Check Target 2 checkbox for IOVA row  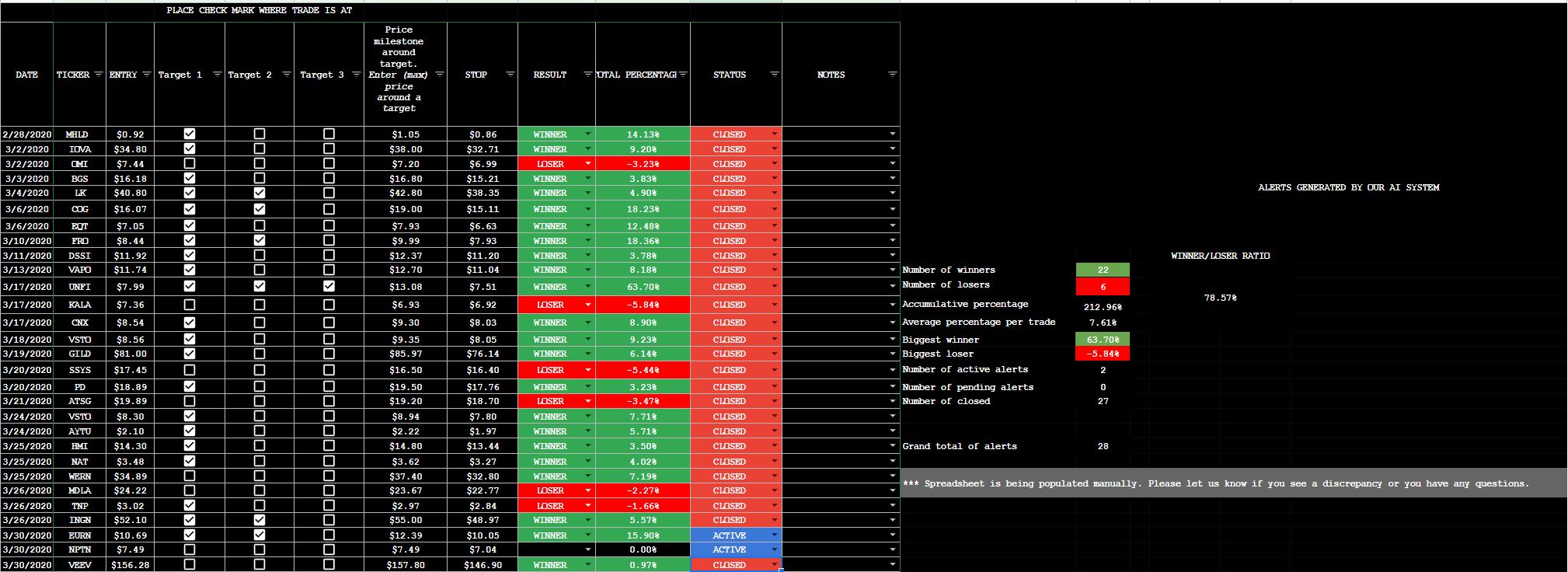(260, 148)
